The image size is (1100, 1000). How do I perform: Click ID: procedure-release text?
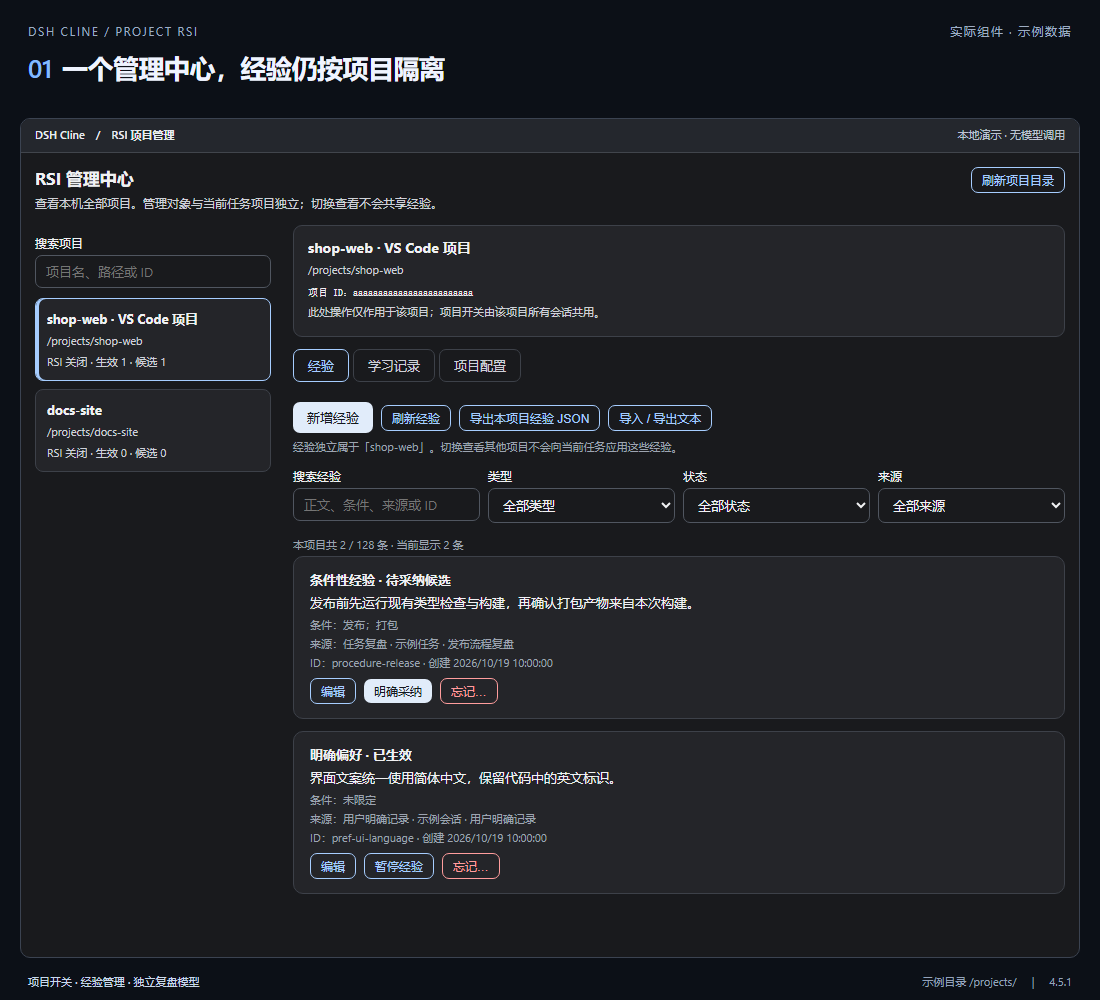tap(365, 663)
